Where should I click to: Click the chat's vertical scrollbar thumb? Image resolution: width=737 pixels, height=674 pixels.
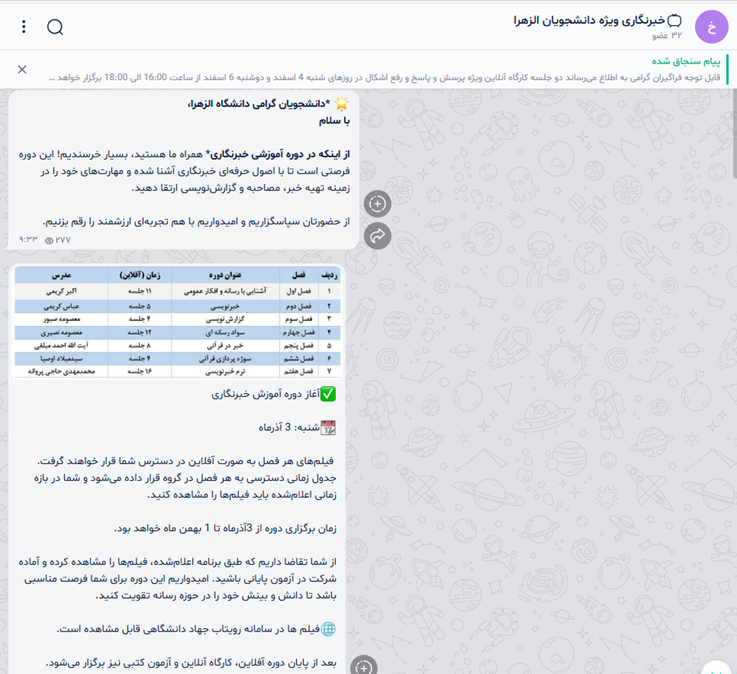(734, 134)
